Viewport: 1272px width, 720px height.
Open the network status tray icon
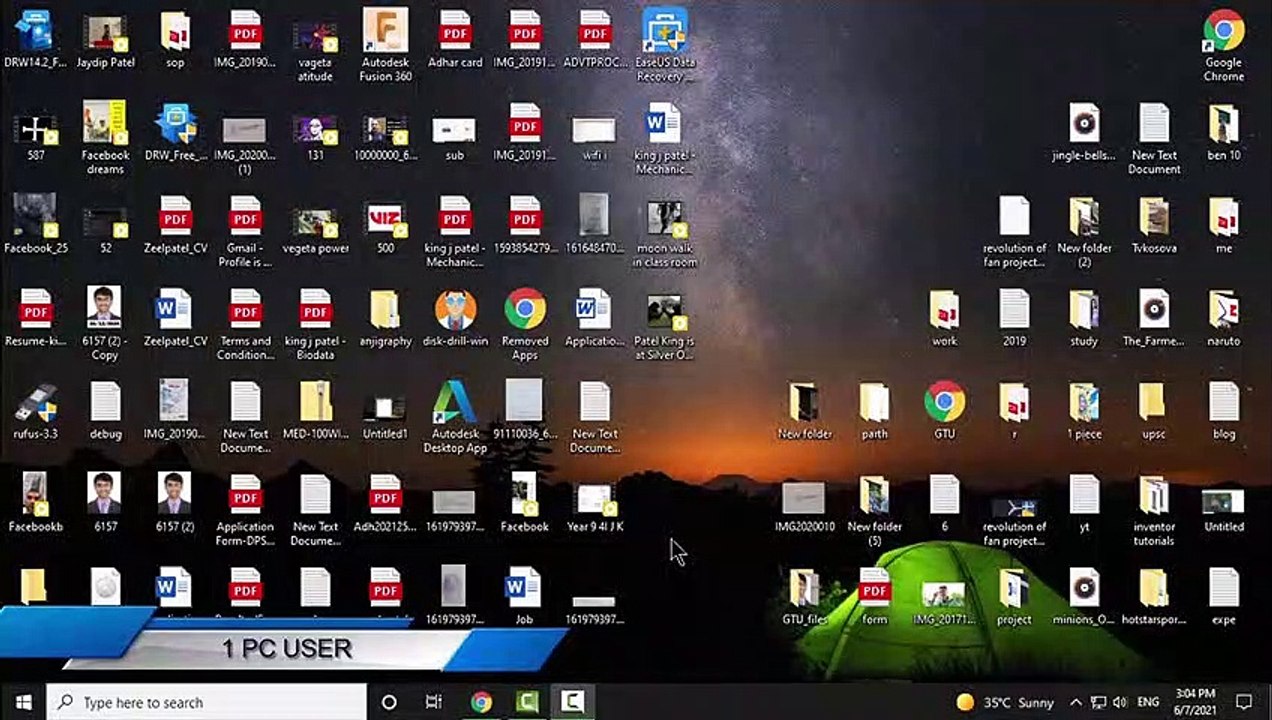pyautogui.click(x=1098, y=702)
